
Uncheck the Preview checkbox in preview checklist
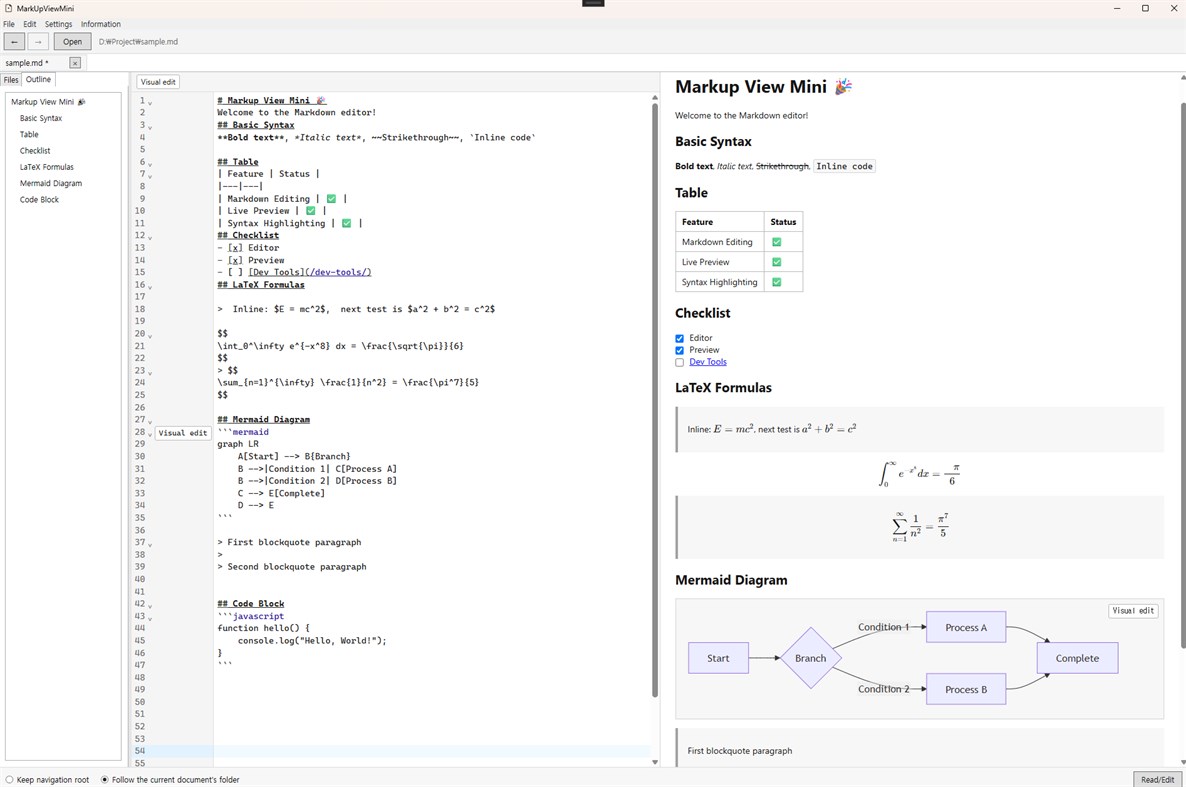pos(679,350)
